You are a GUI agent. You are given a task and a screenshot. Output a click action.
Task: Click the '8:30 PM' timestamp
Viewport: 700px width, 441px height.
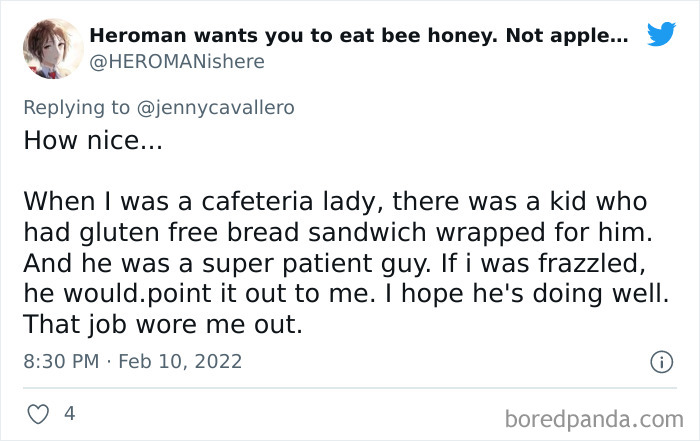(x=62, y=361)
